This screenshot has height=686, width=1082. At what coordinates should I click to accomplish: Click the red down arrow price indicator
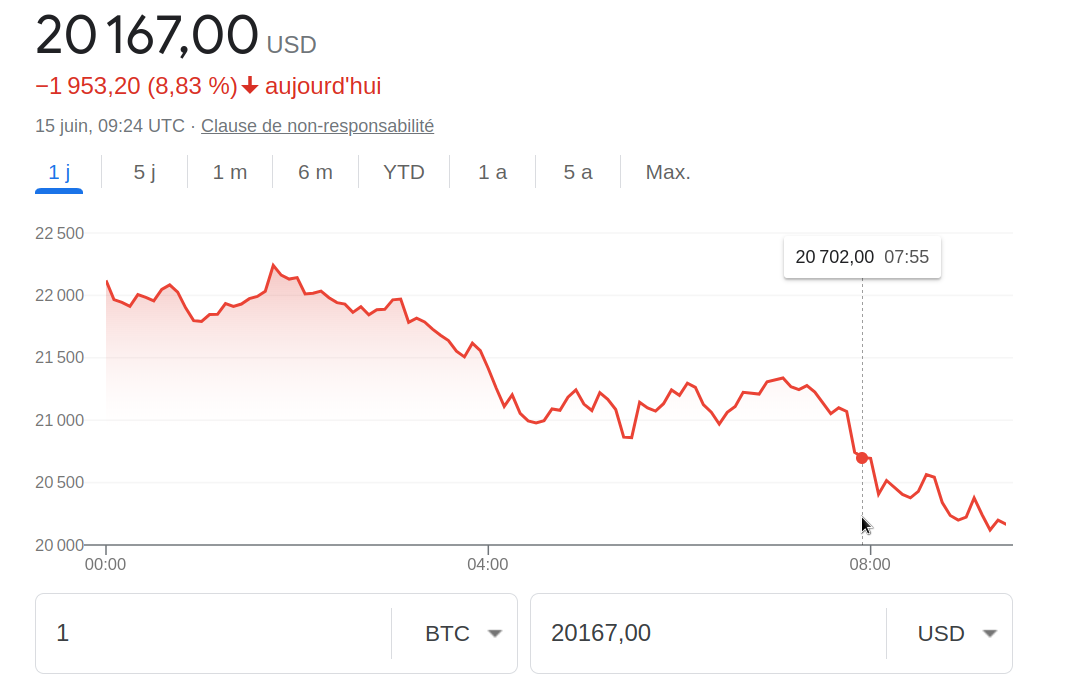250,87
